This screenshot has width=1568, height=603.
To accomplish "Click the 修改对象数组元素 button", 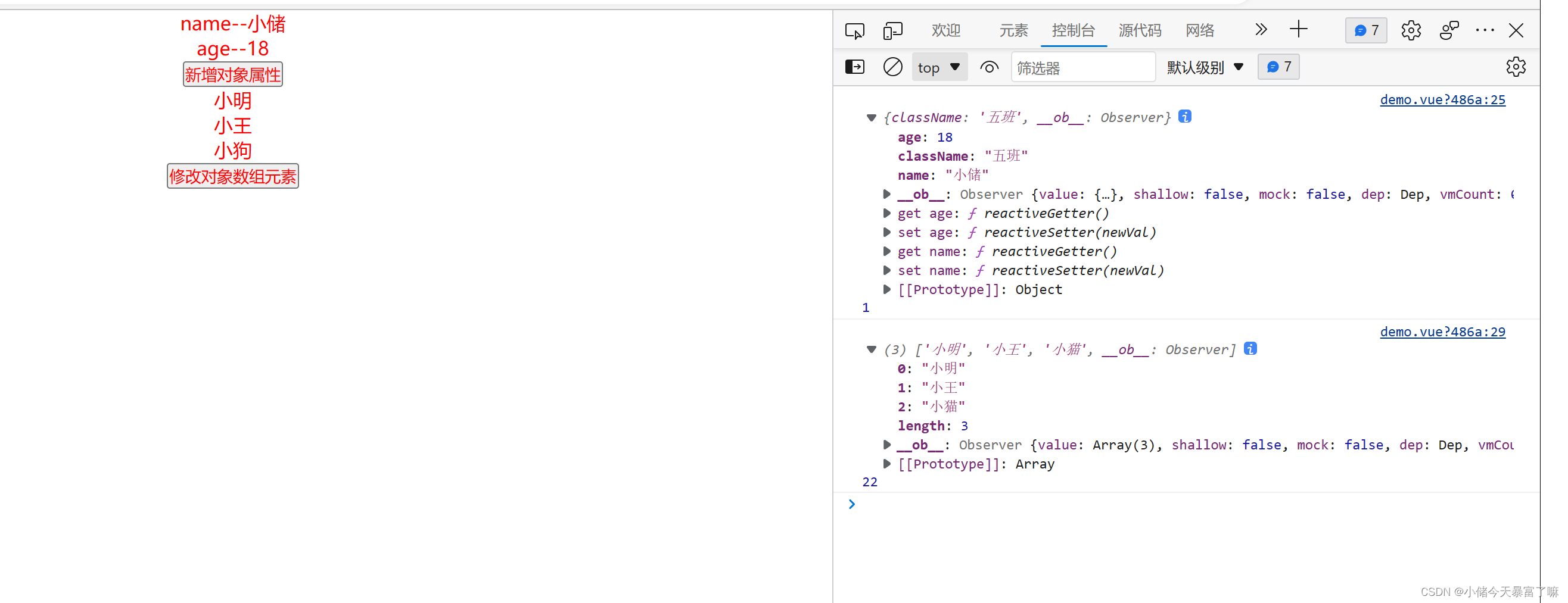I will (x=232, y=176).
